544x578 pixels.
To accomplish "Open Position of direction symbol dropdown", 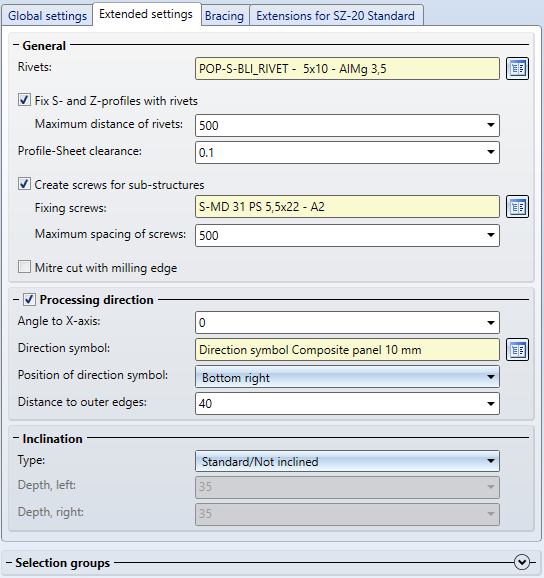I will (x=347, y=377).
